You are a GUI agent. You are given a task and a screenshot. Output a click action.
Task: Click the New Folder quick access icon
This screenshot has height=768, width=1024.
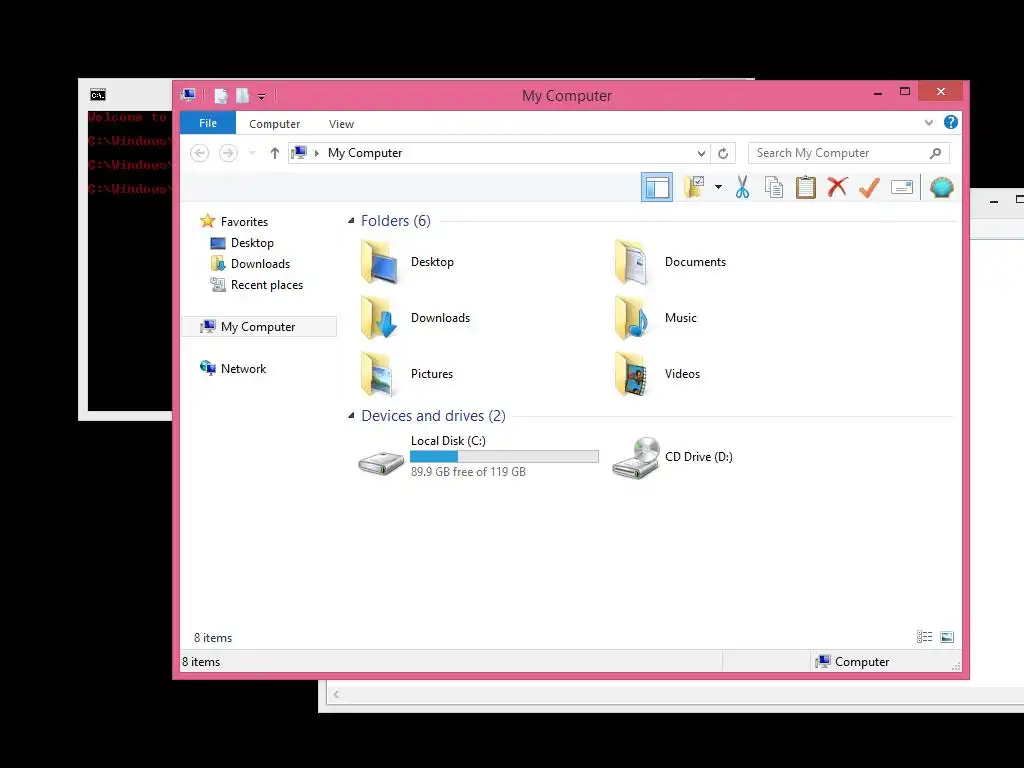click(x=242, y=96)
